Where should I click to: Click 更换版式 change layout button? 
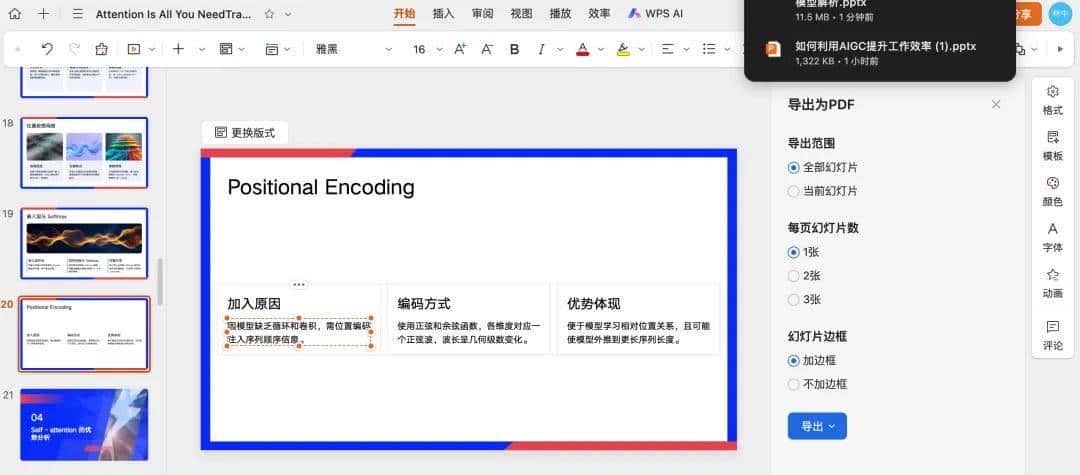pos(245,133)
